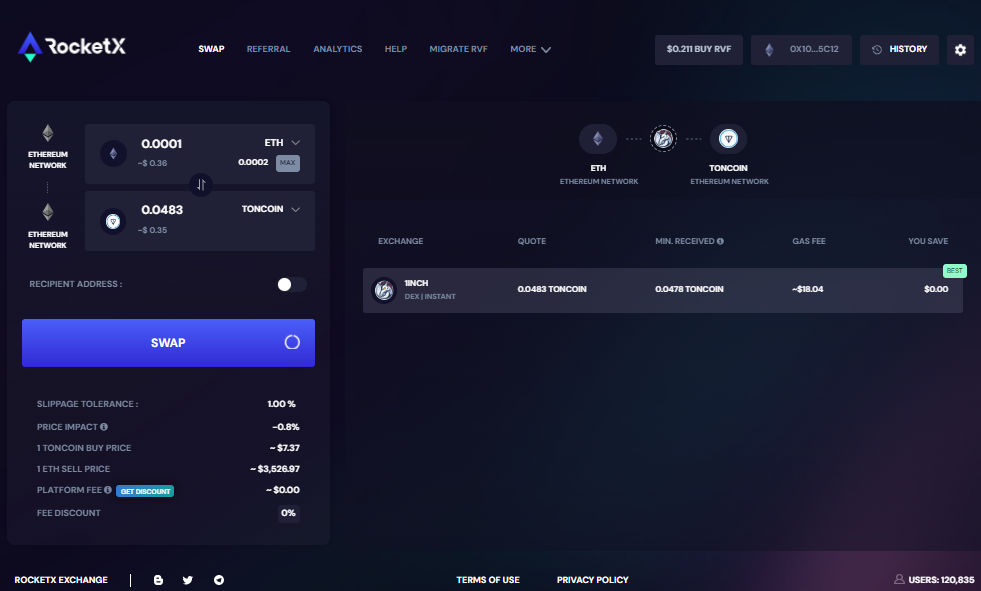Open the HISTORY button
This screenshot has height=591, width=981.
coord(900,49)
